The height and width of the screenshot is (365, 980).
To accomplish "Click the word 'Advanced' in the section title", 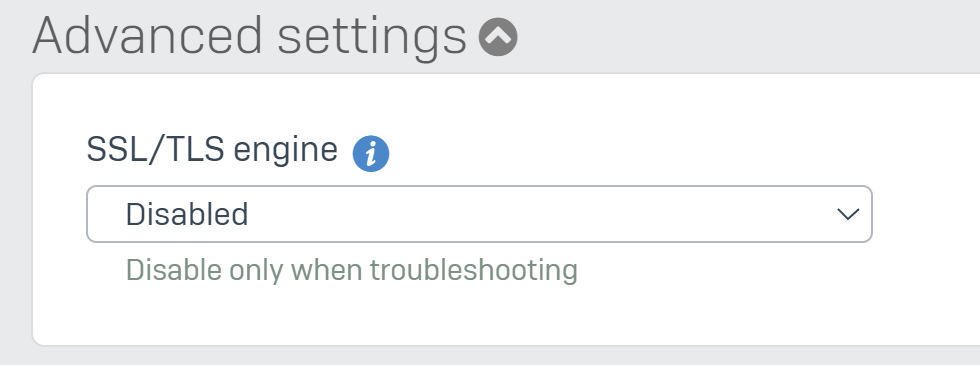I will (147, 35).
